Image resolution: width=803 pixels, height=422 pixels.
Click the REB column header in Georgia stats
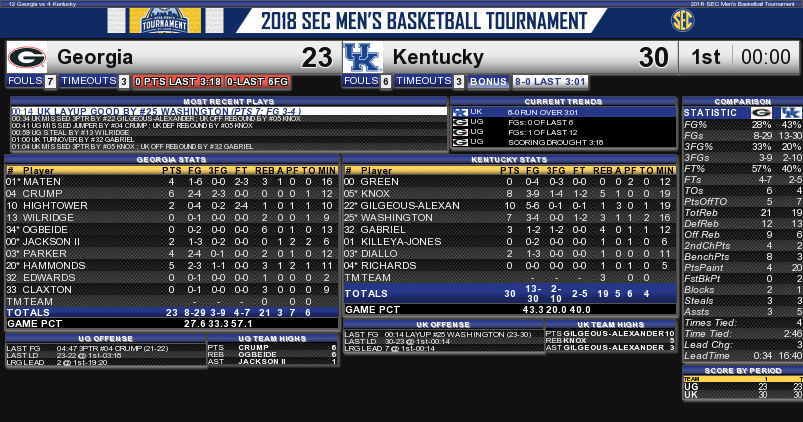click(x=264, y=171)
